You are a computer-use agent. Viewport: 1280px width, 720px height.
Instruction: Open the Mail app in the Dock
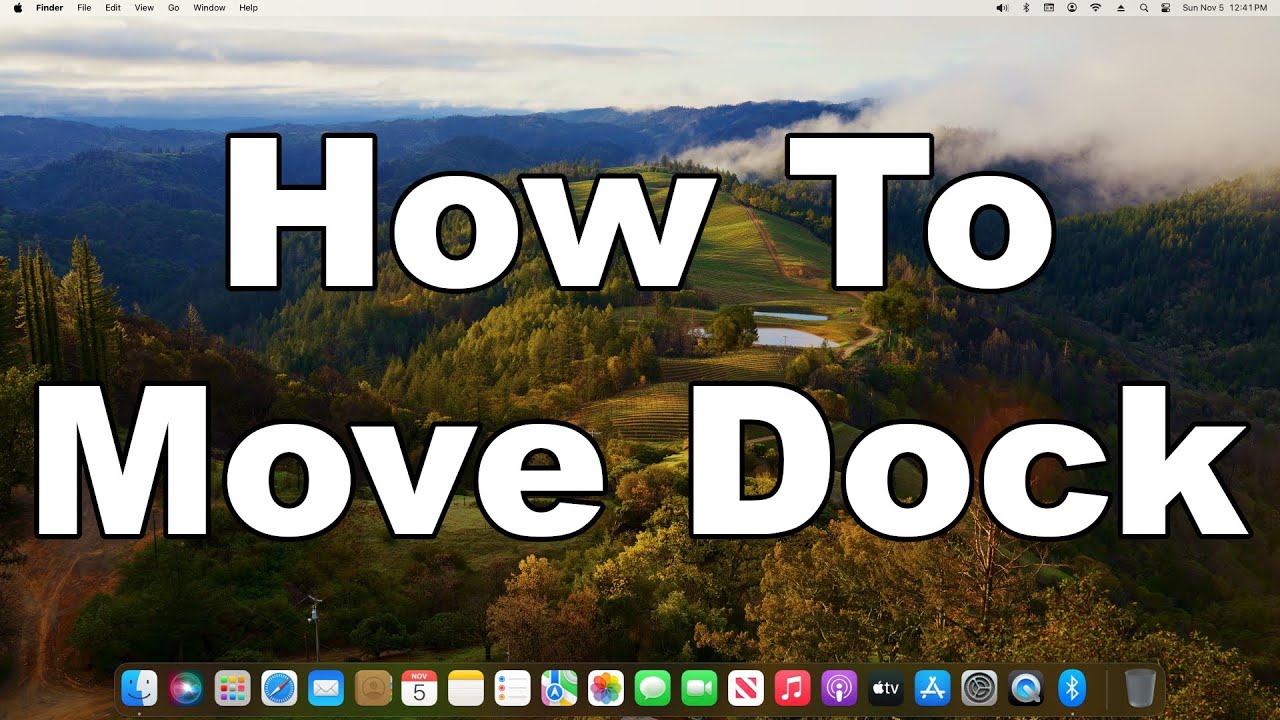(x=326, y=688)
